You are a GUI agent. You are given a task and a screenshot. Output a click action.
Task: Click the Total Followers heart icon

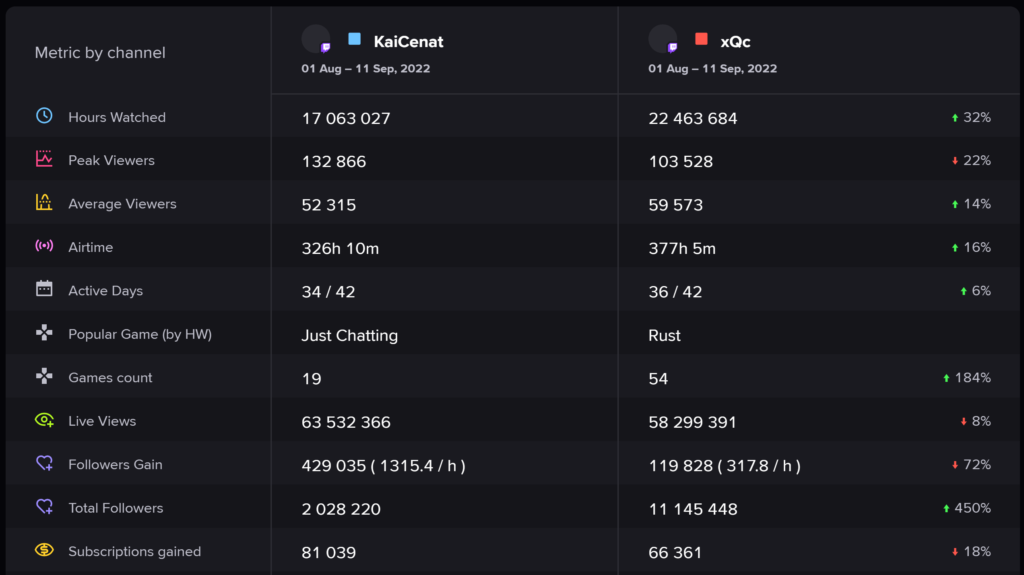point(44,506)
